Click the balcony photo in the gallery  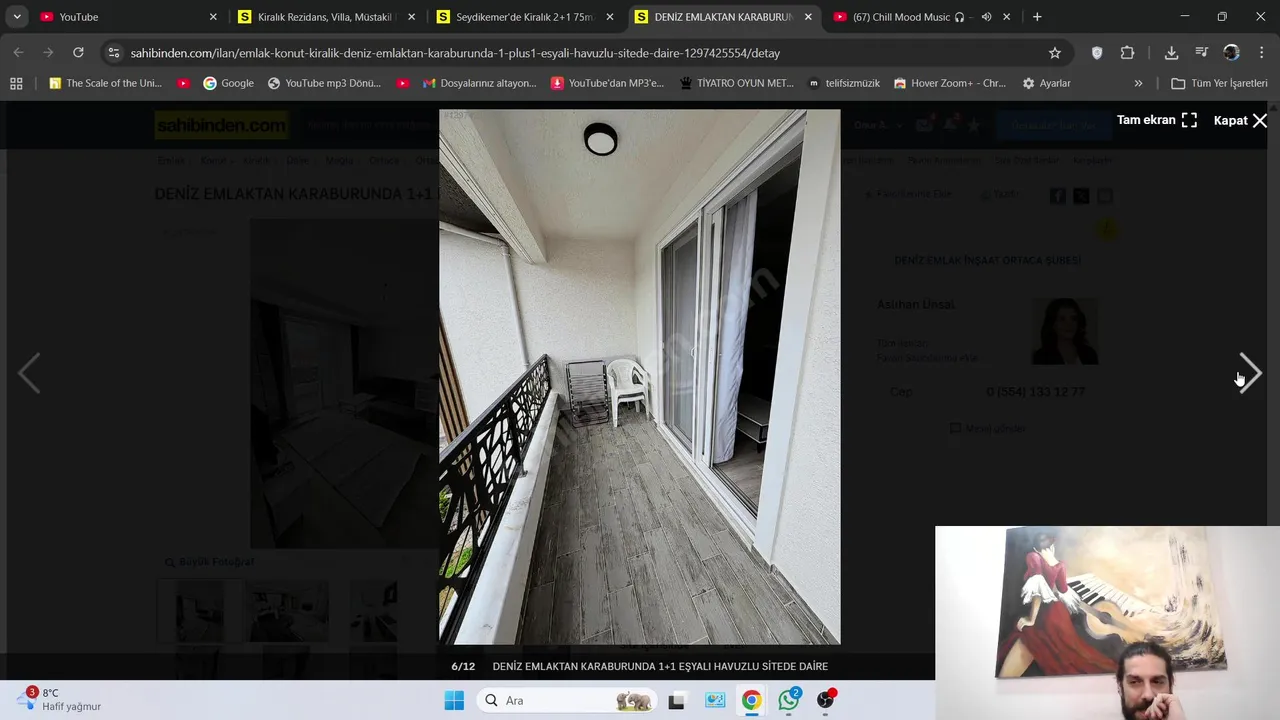(x=640, y=377)
